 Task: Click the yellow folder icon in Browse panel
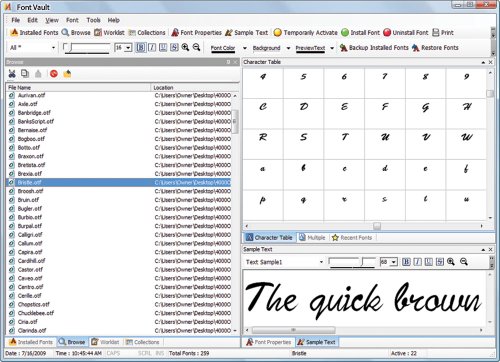point(67,74)
